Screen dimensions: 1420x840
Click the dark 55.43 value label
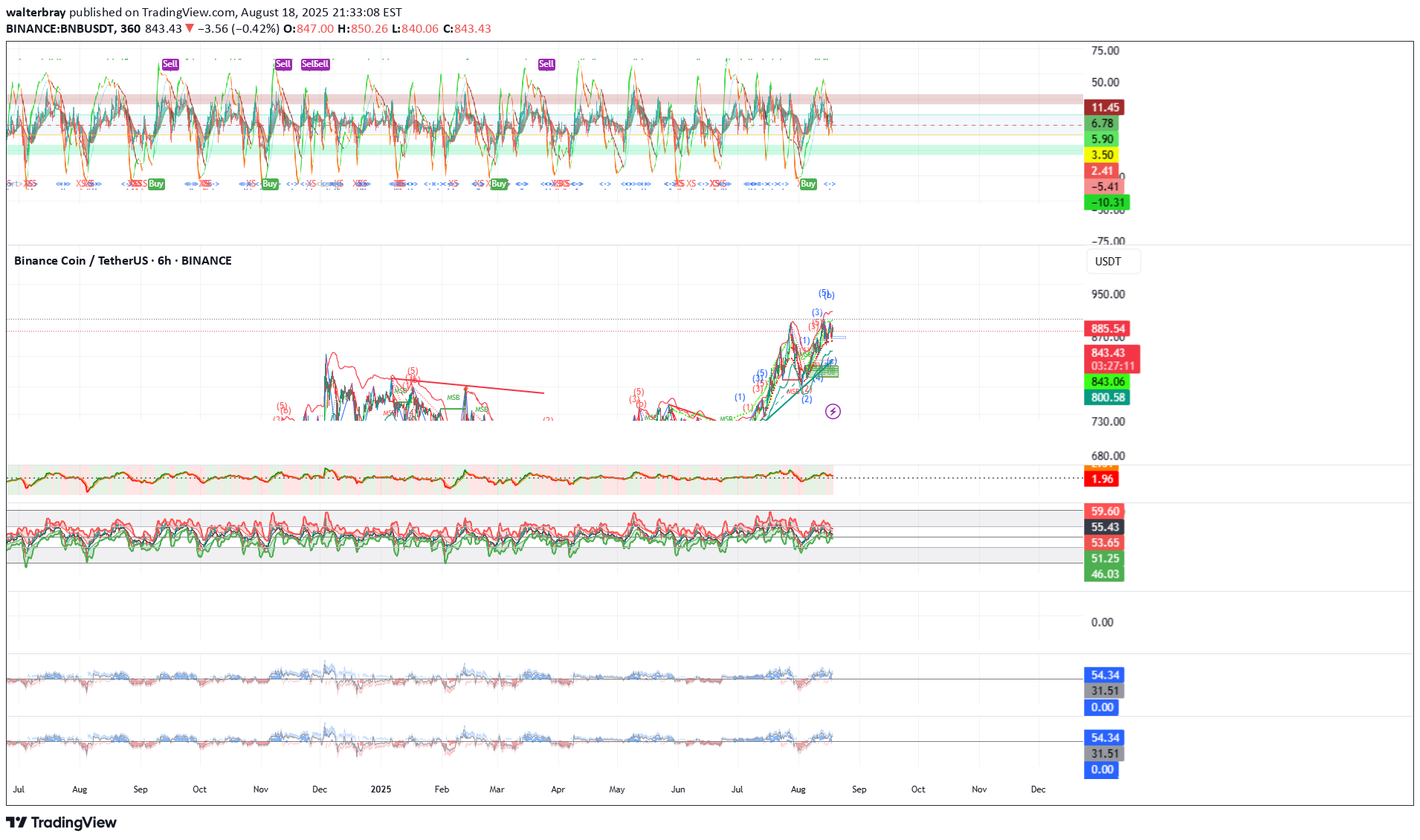pos(1104,527)
